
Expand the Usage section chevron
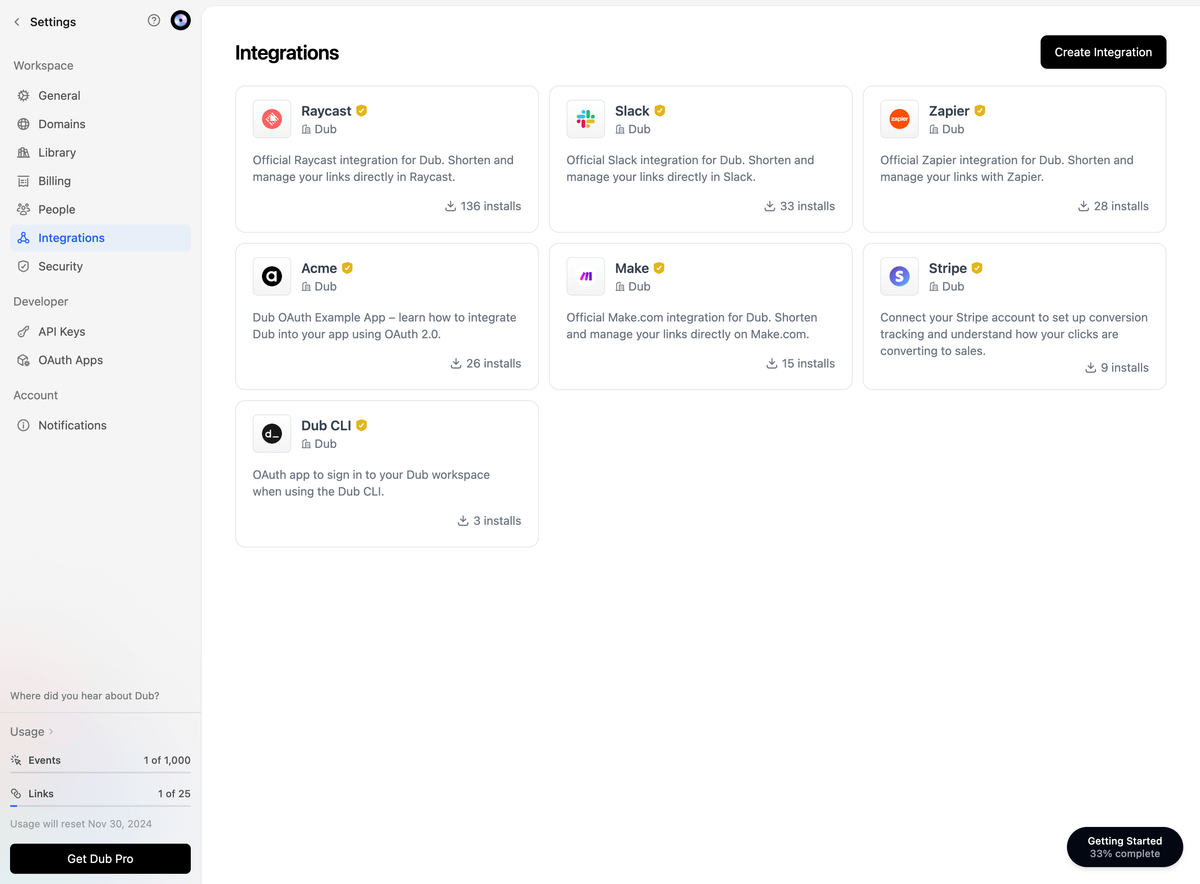pyautogui.click(x=51, y=732)
